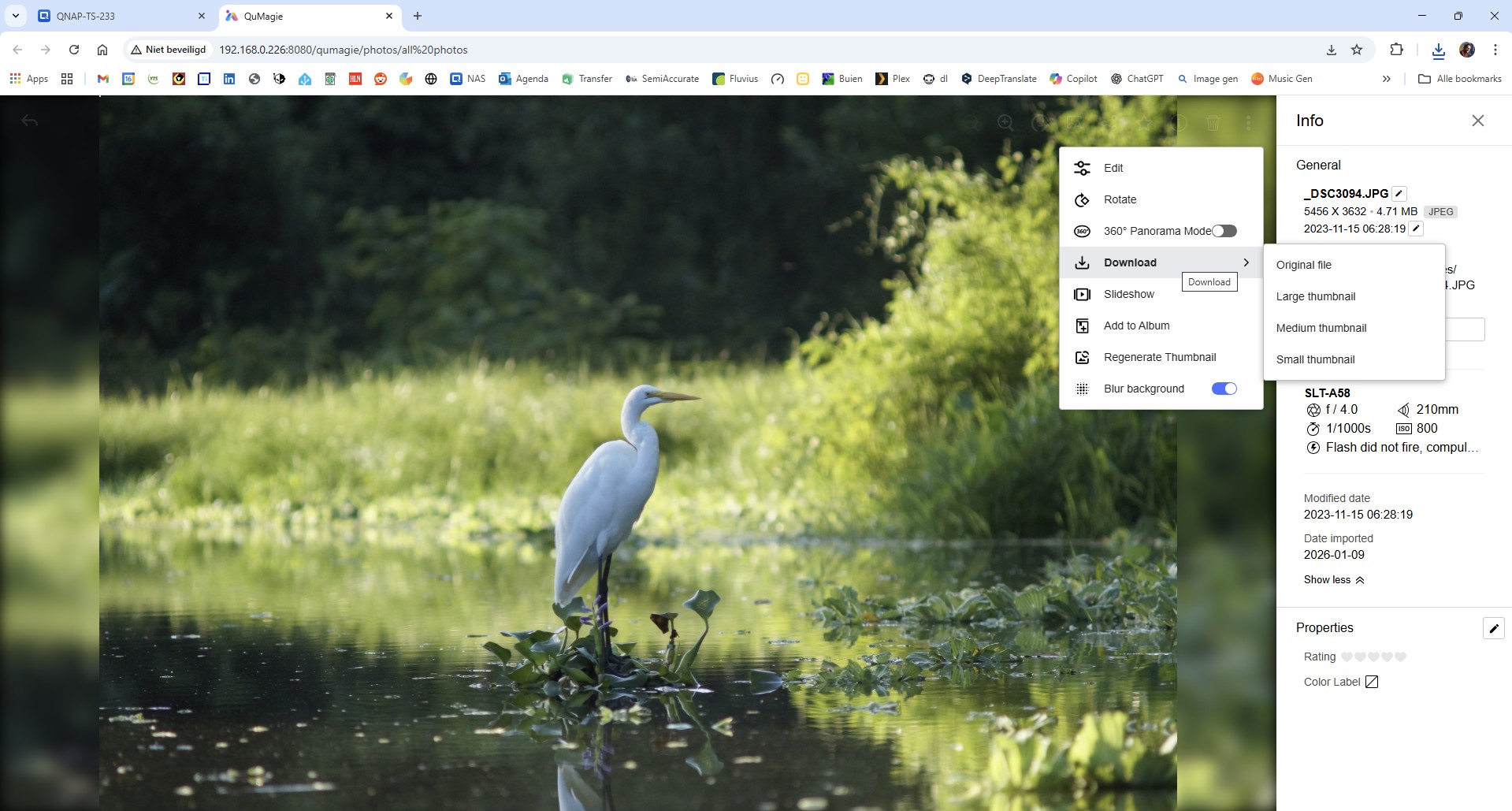Screen dimensions: 1512x811
Task: Open the Plex bookmark
Action: click(x=893, y=79)
